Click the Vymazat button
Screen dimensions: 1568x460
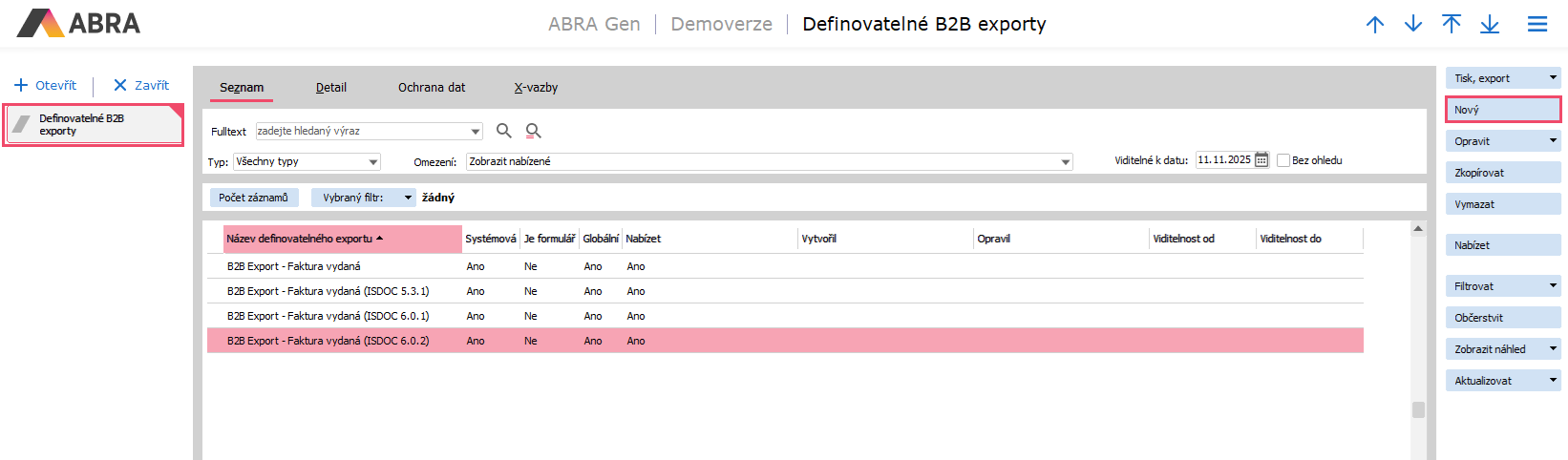pos(1503,204)
